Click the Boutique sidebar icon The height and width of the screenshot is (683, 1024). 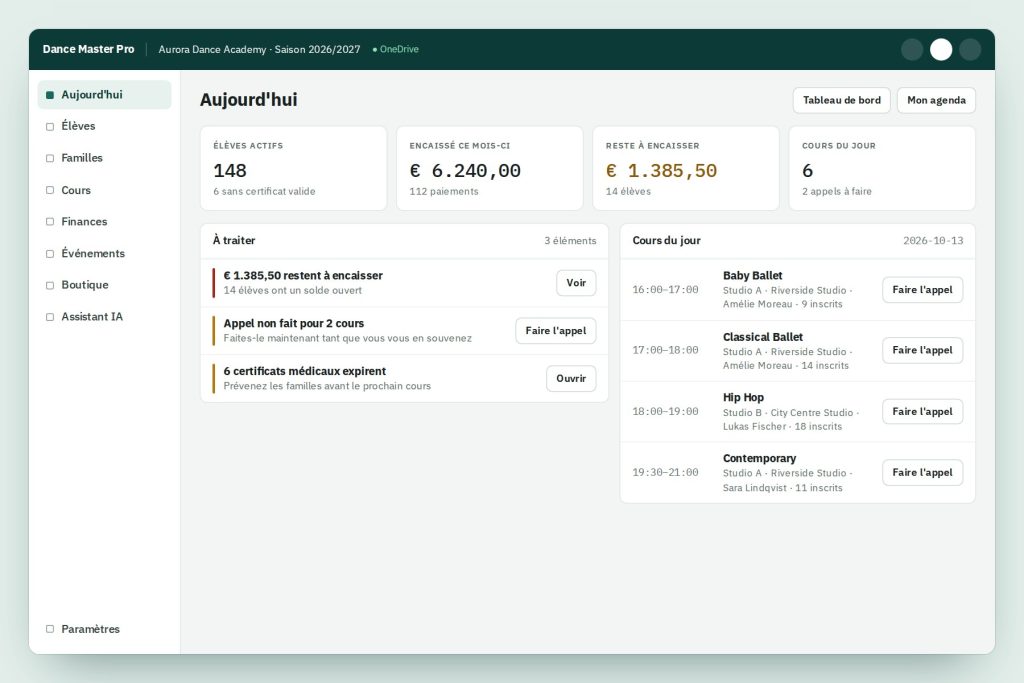coord(50,285)
